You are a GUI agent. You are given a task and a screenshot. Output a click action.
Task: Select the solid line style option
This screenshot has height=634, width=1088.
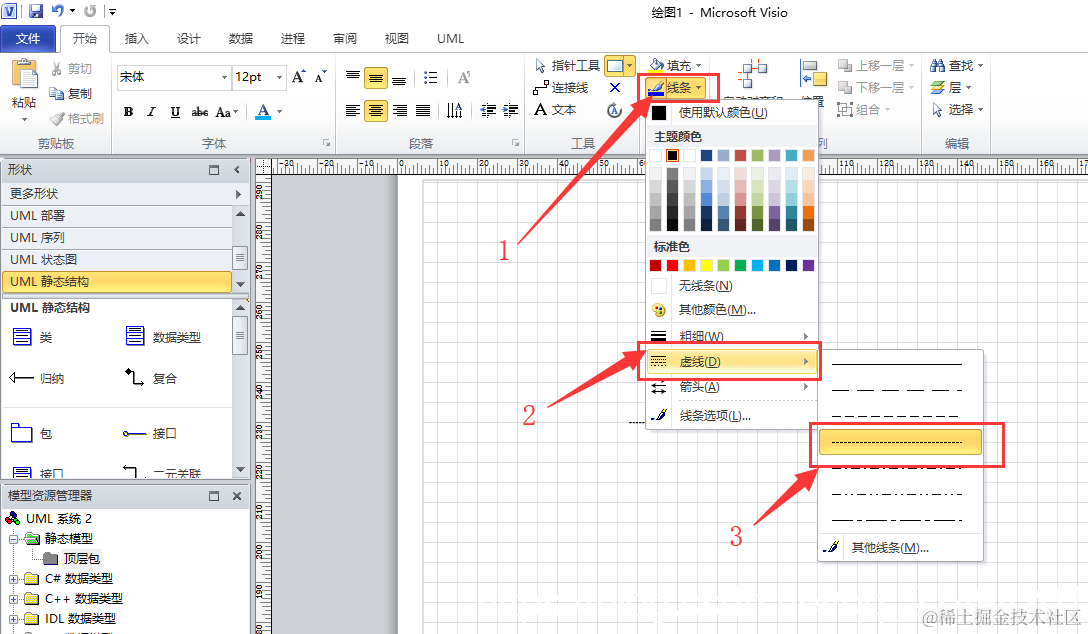click(x=900, y=364)
